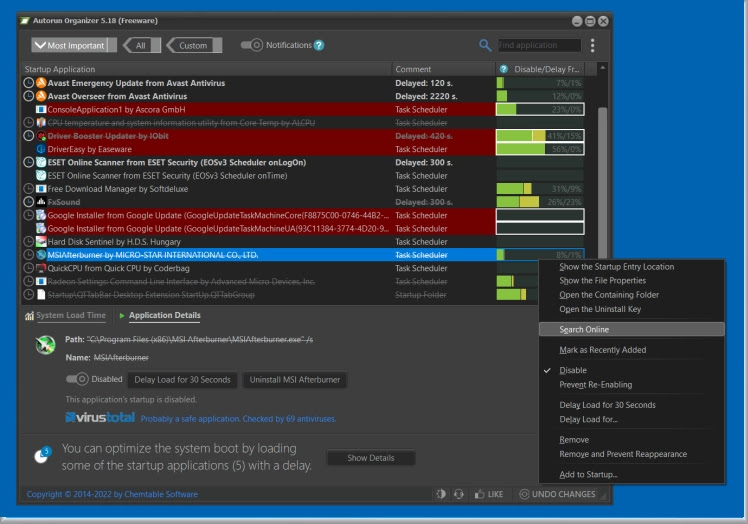Click the LIKE button
Image resolution: width=748 pixels, height=524 pixels.
coord(489,494)
